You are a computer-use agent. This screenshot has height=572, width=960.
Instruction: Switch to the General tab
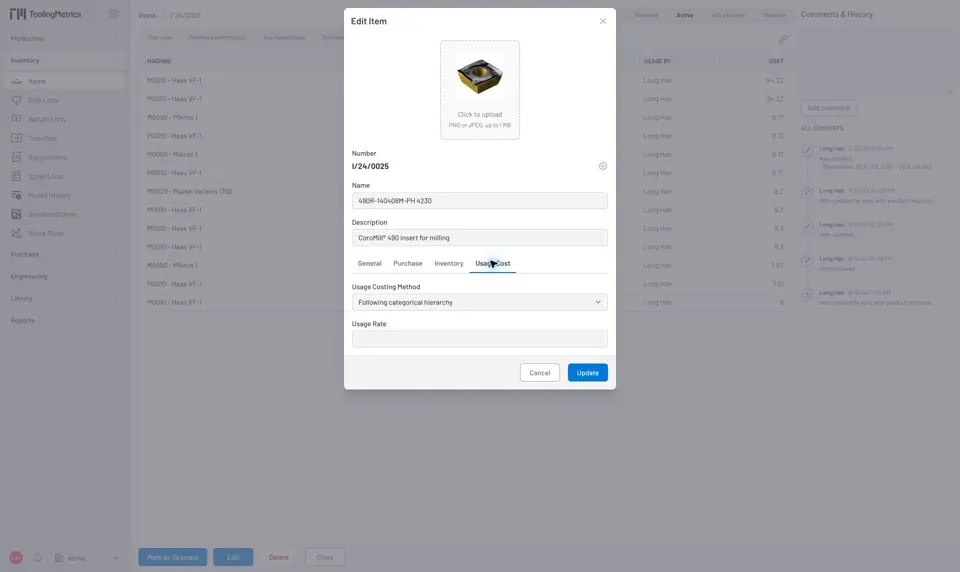click(x=369, y=263)
